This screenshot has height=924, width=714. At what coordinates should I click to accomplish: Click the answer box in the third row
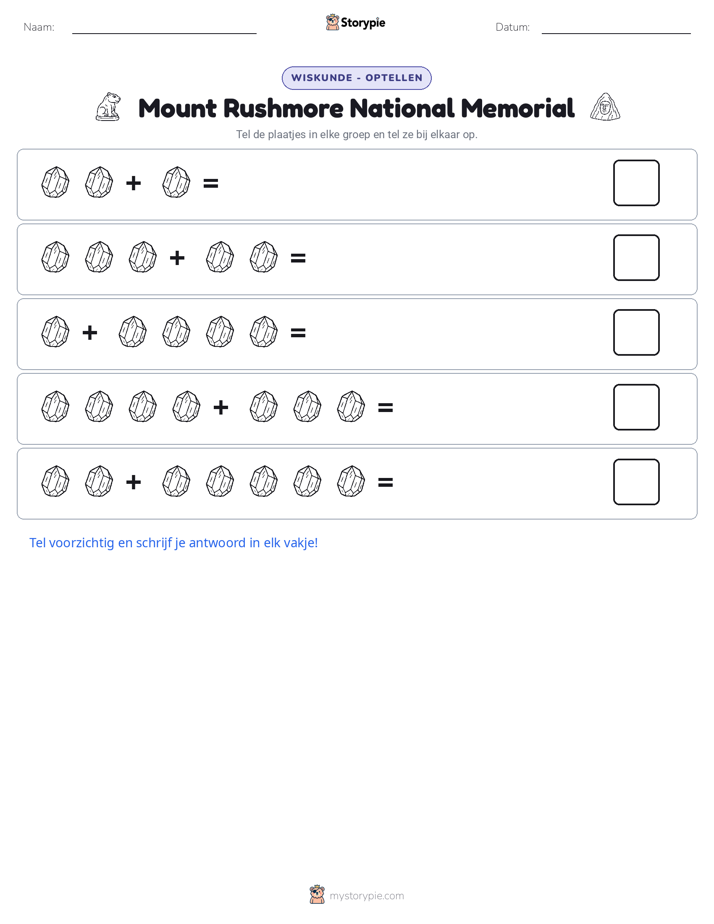(636, 332)
